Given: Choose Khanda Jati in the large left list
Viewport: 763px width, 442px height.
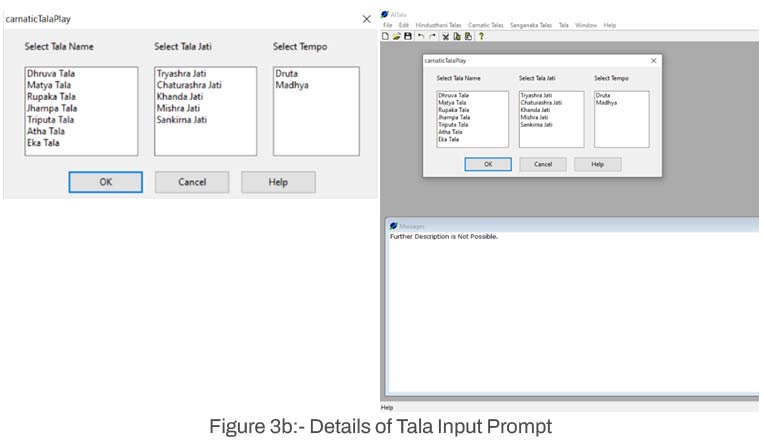Looking at the screenshot, I should click(x=180, y=97).
